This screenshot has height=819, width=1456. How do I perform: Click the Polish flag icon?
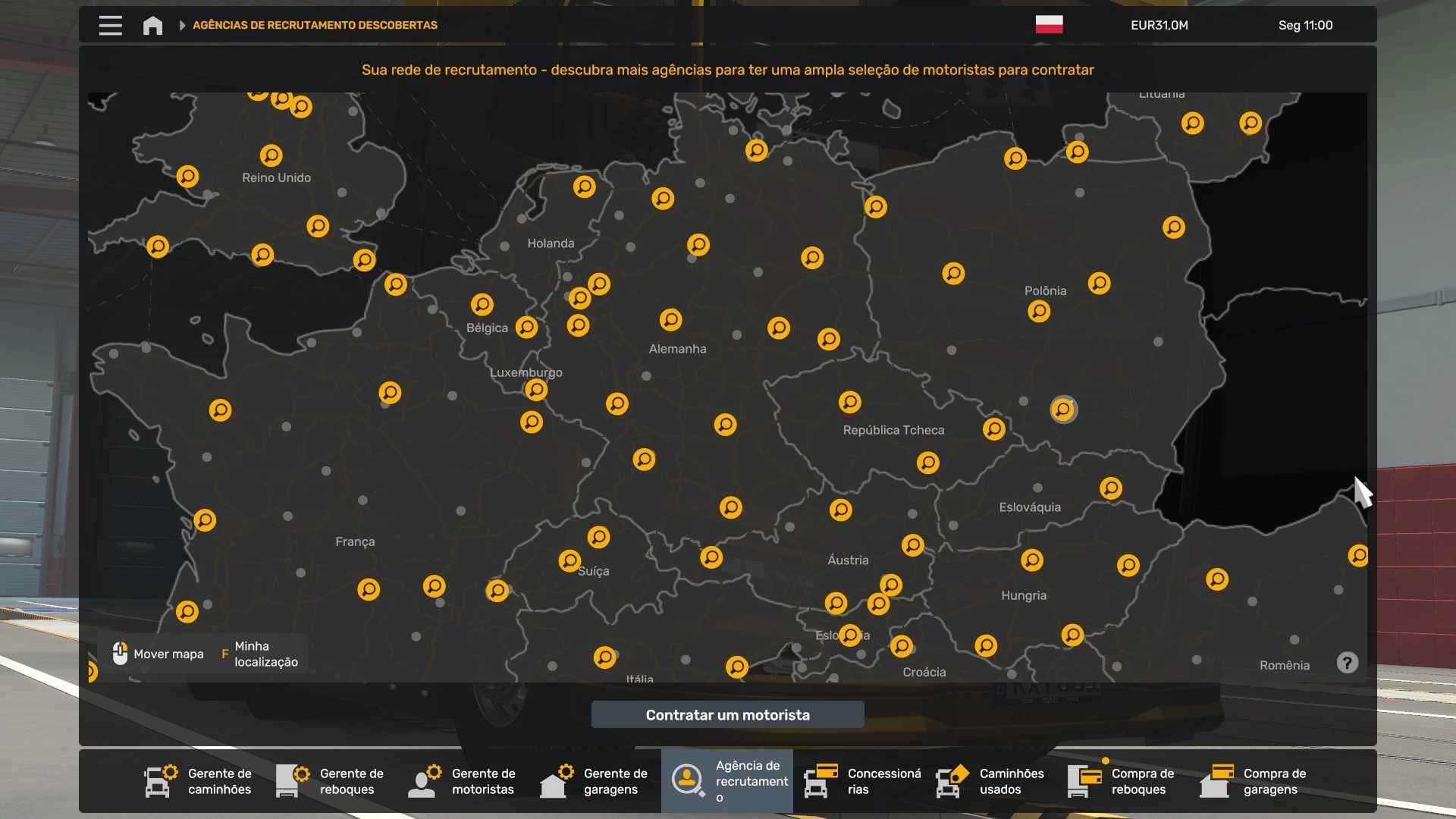point(1049,24)
